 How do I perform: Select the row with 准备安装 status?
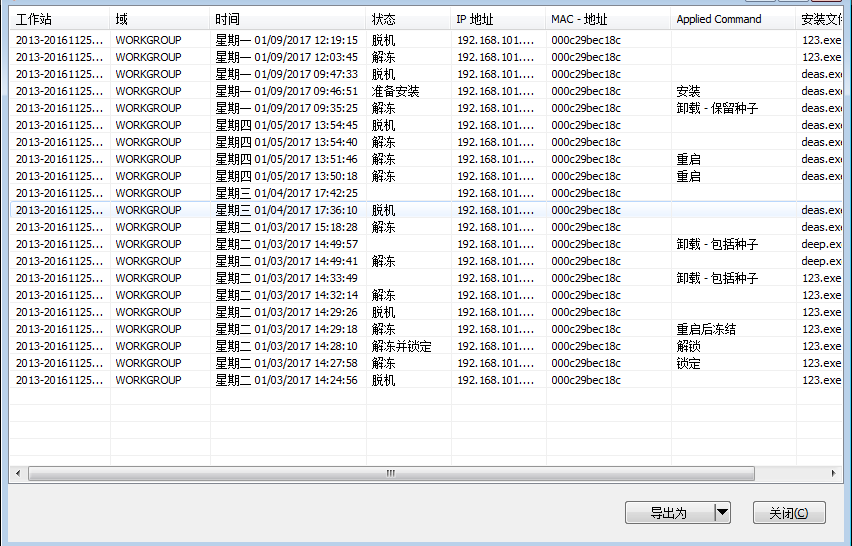396,91
